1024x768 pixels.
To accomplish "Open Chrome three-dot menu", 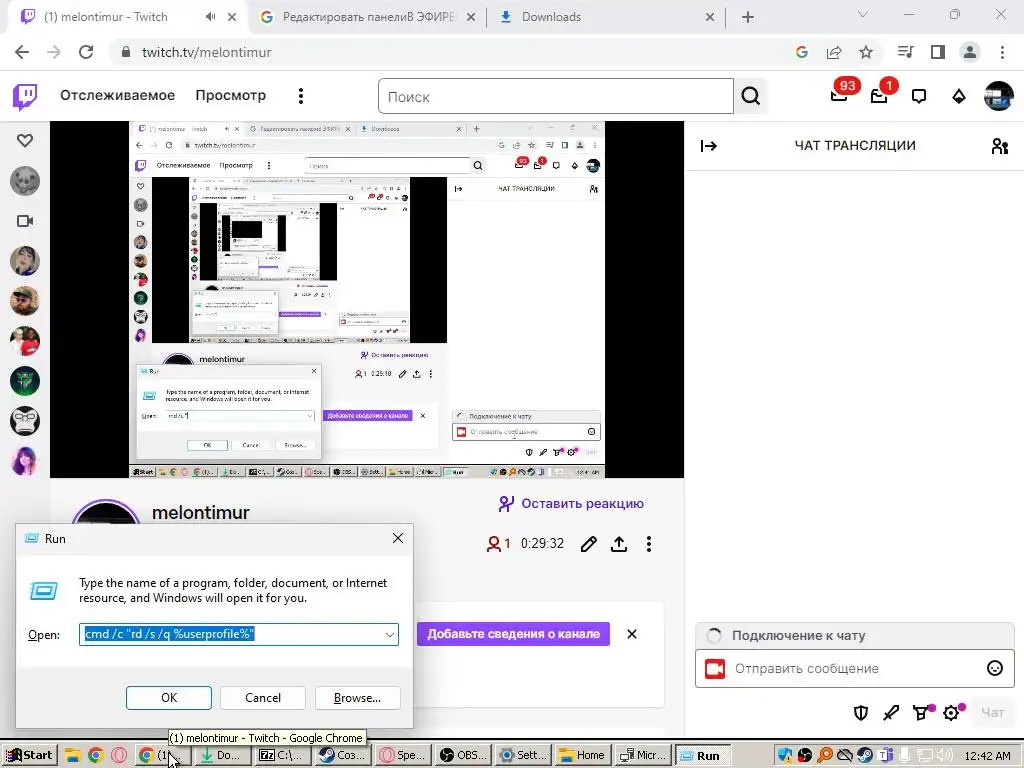I will pyautogui.click(x=1002, y=52).
